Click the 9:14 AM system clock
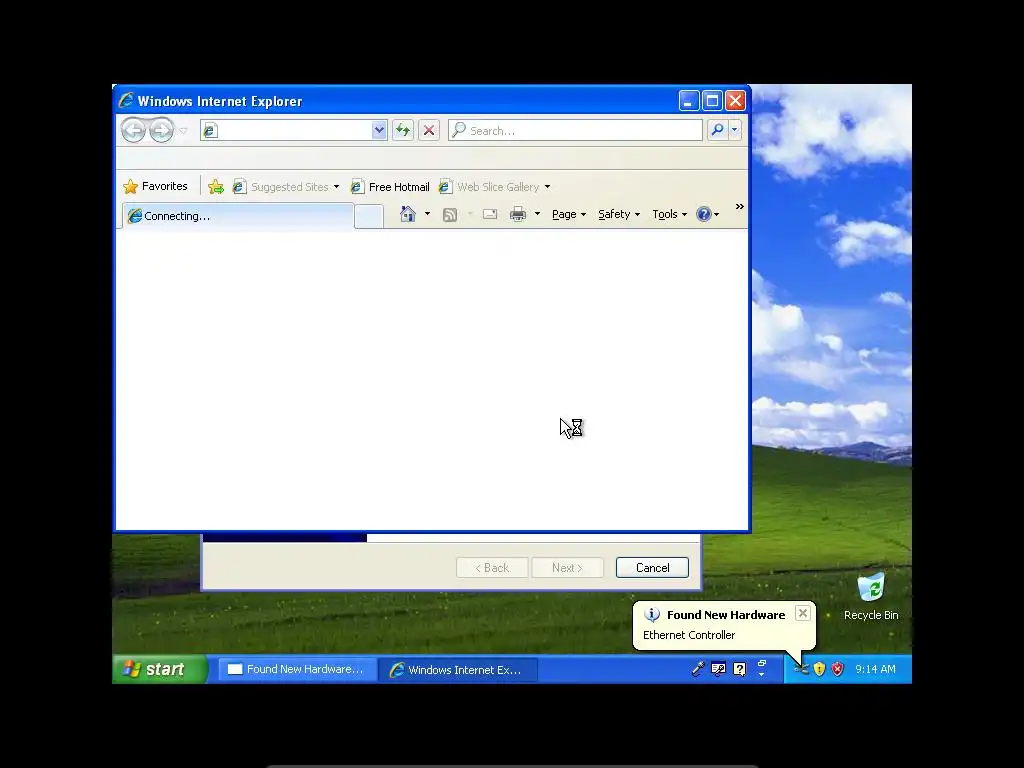 [875, 669]
